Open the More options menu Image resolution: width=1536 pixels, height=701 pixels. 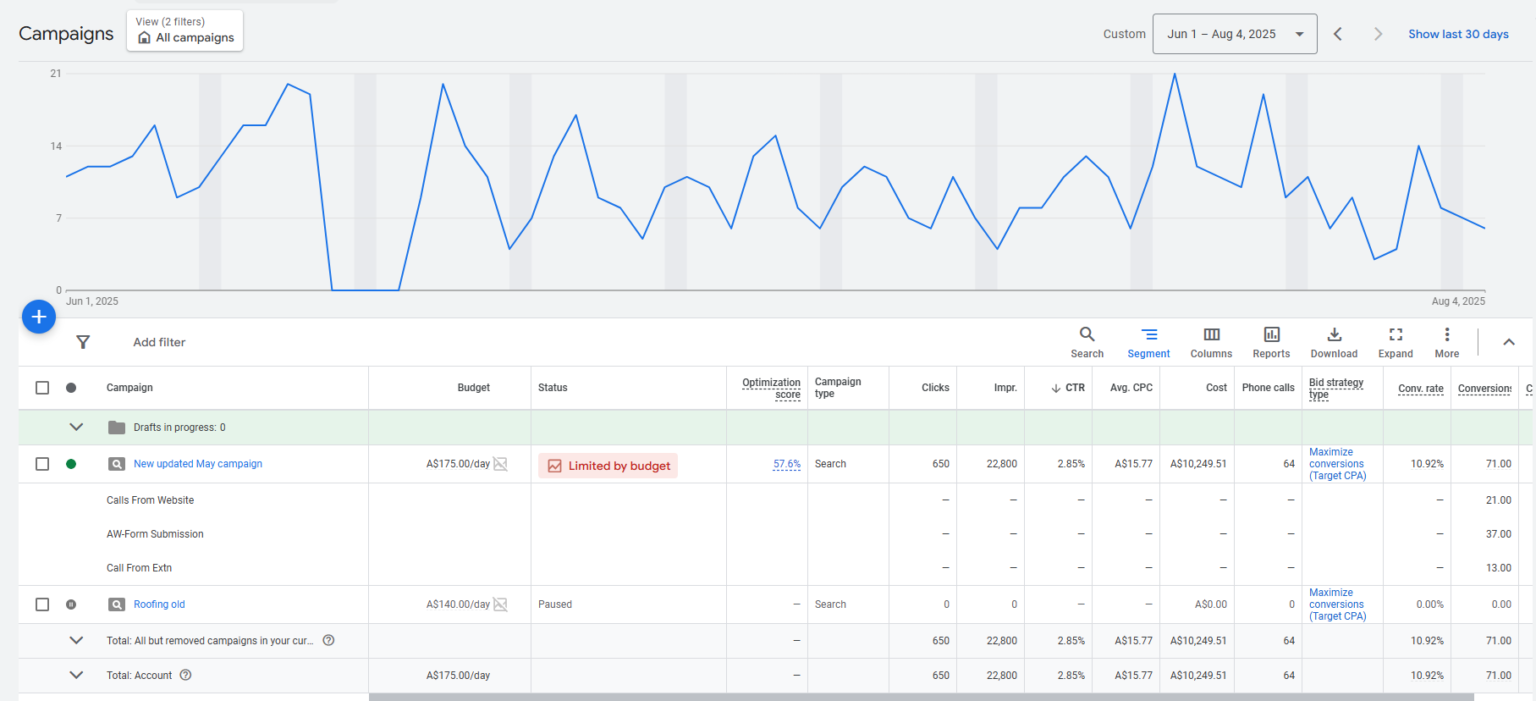click(x=1446, y=341)
